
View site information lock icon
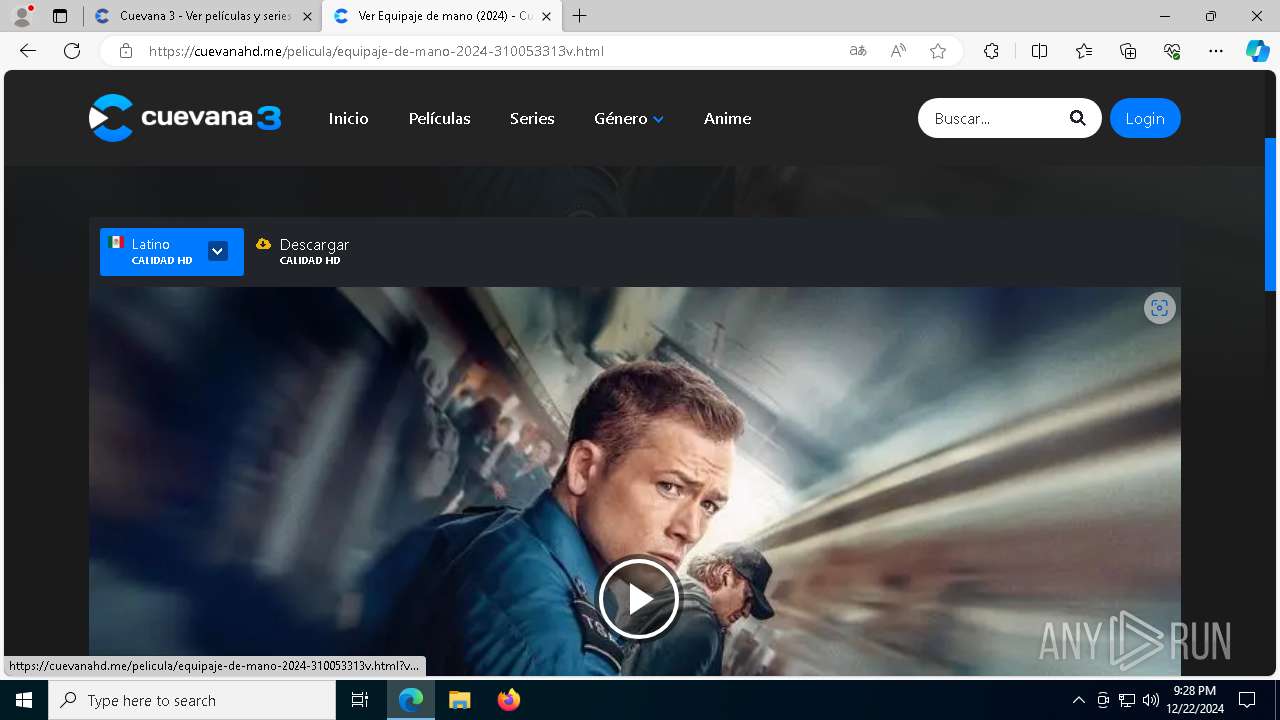click(x=125, y=51)
